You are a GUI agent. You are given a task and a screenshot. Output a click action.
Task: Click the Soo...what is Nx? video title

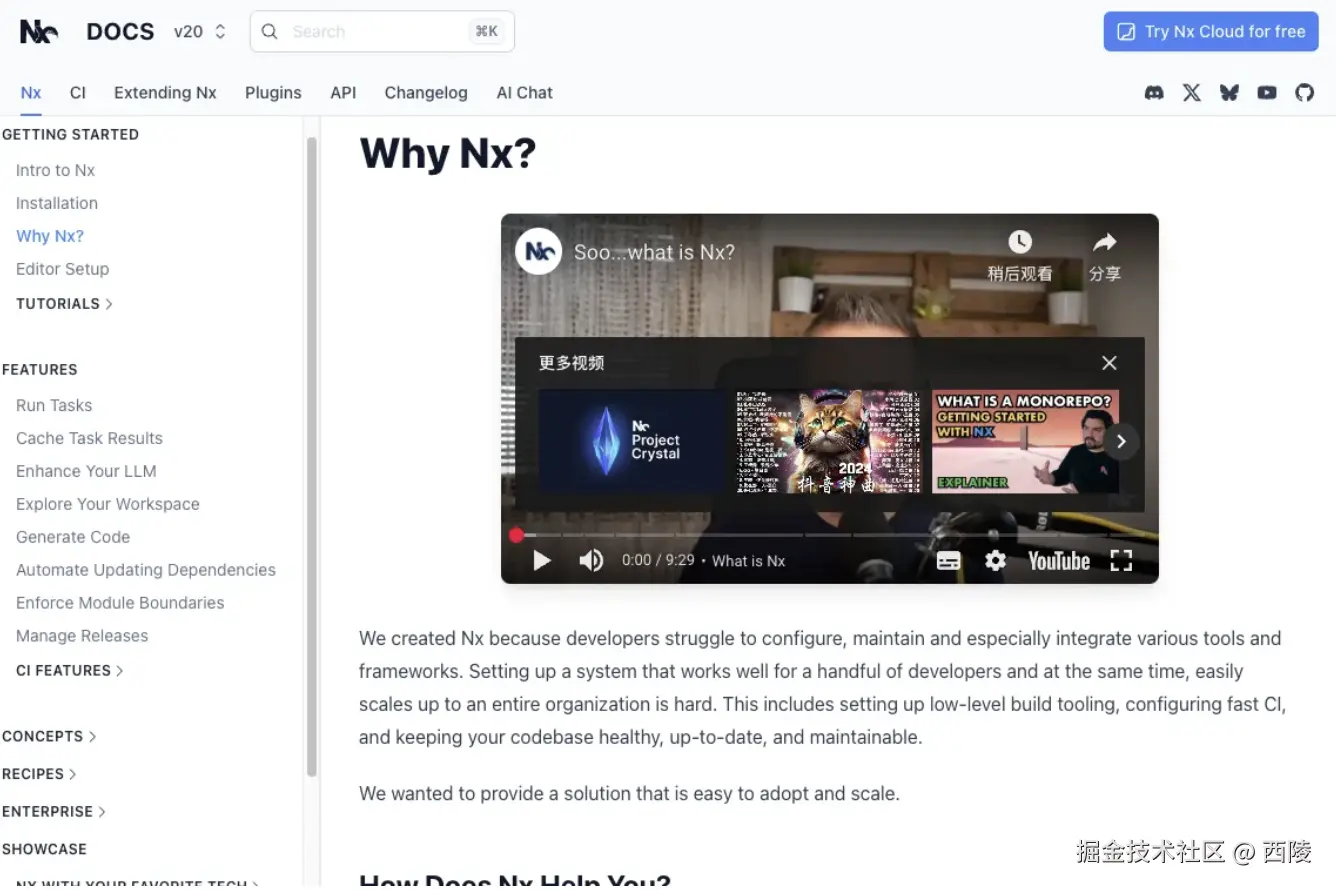point(654,253)
